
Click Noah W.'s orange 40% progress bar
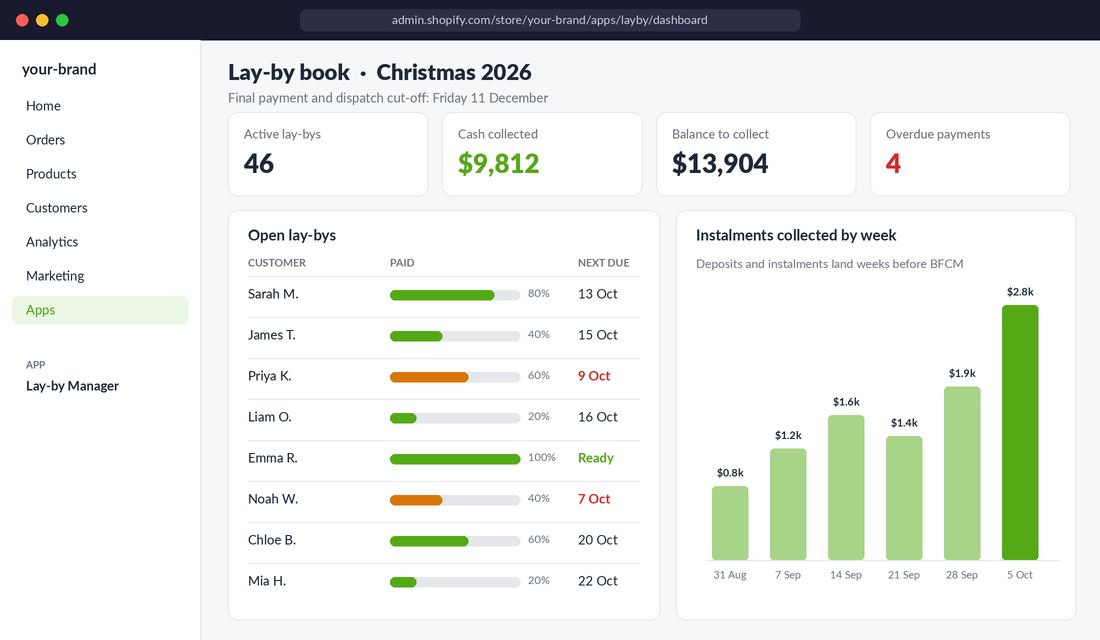pos(455,500)
